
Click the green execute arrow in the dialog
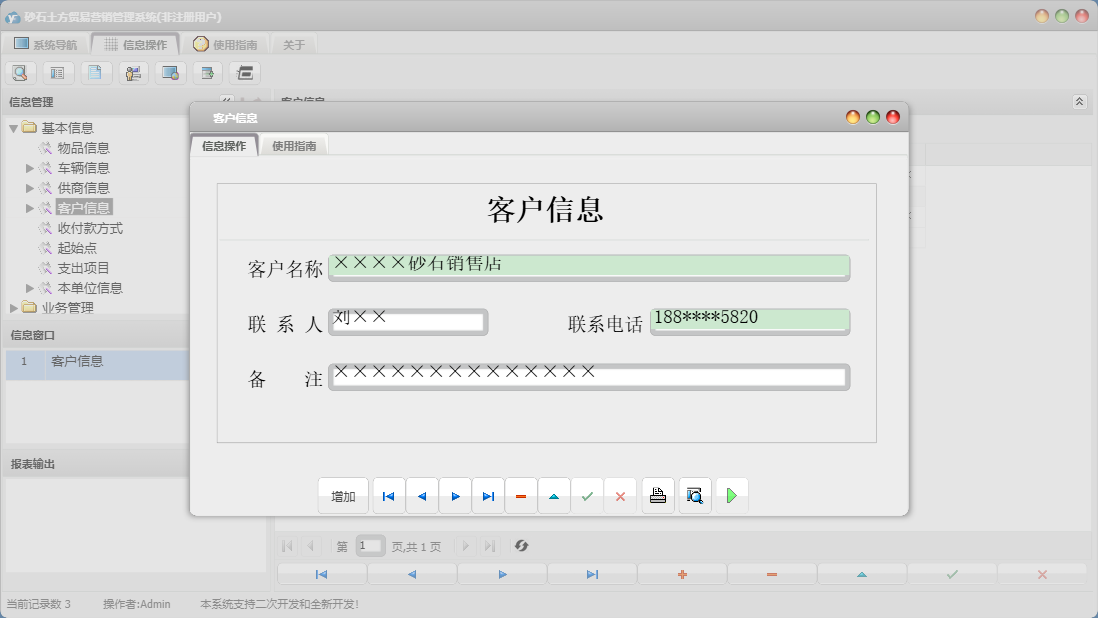tap(732, 495)
